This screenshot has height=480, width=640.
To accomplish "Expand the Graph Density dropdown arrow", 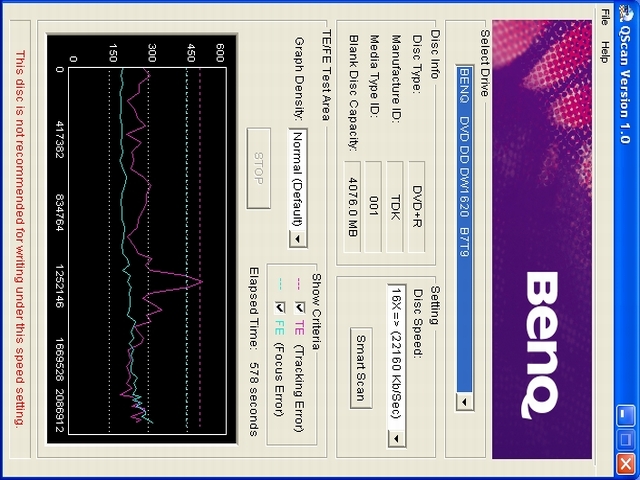I will [298, 239].
